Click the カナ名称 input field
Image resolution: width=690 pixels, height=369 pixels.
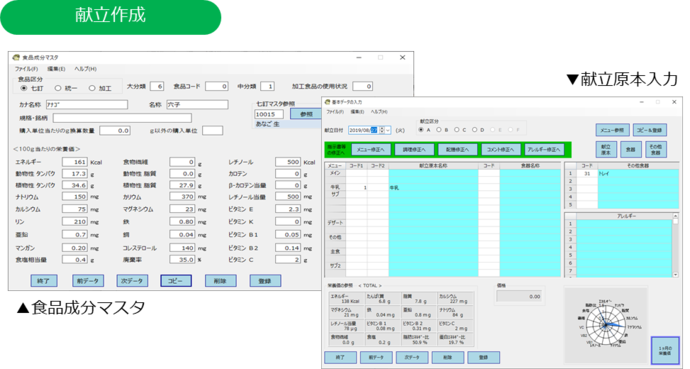87,105
